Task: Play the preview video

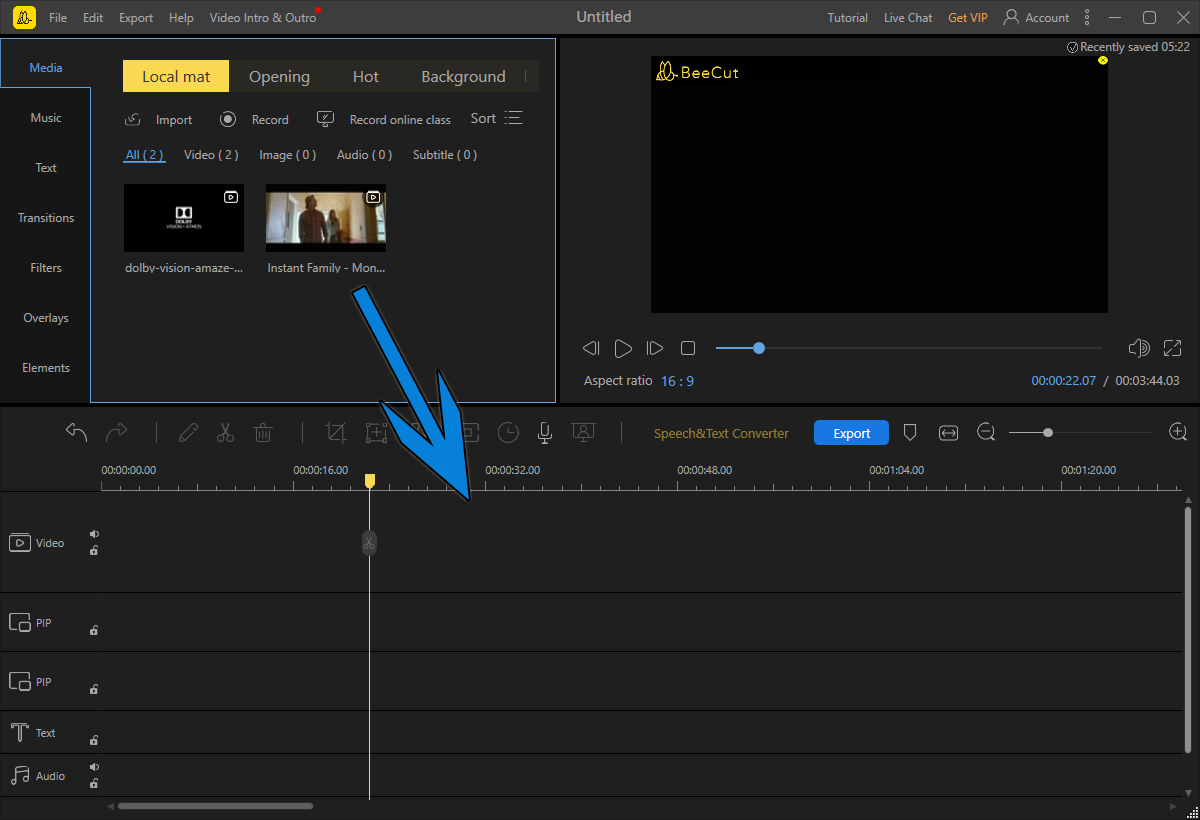Action: pos(623,348)
